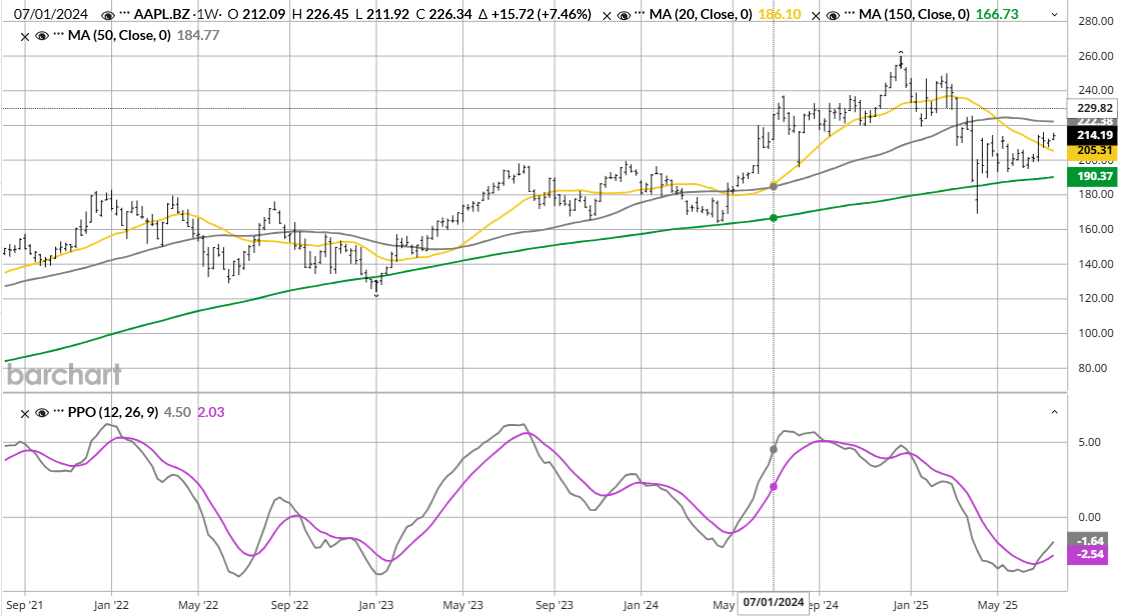Remove the MA (150, Close, 0) study
Screen dimensions: 1121x616
(x=816, y=16)
